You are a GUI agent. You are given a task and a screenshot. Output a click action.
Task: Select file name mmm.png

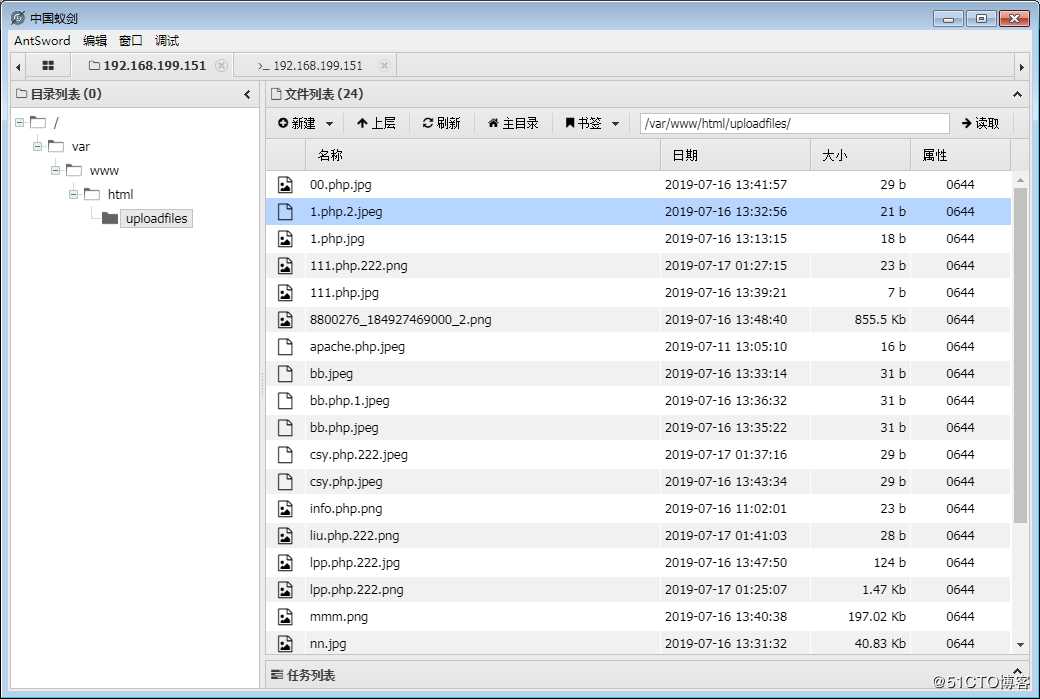coord(338,617)
